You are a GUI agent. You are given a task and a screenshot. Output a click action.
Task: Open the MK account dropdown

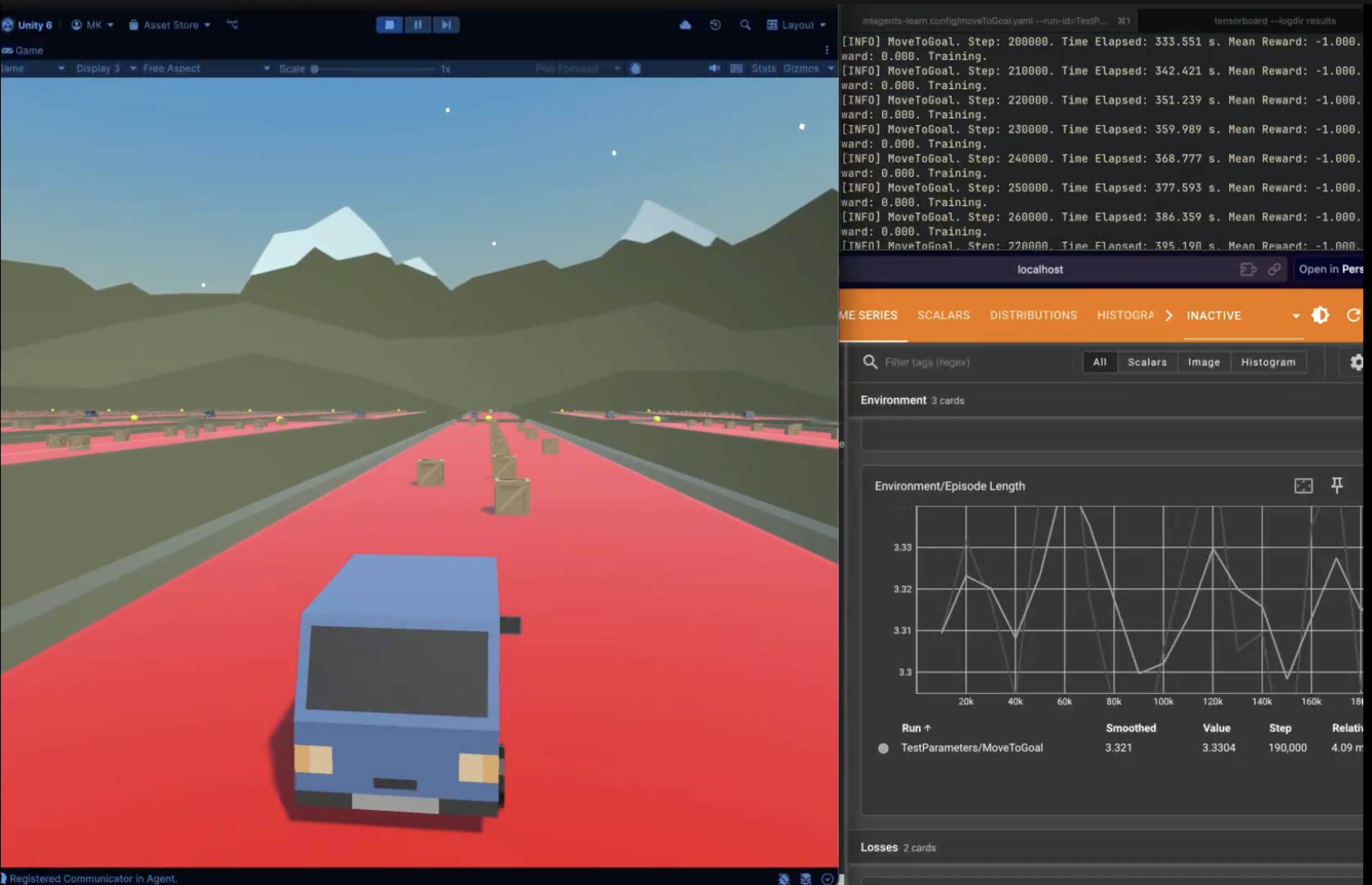click(92, 25)
